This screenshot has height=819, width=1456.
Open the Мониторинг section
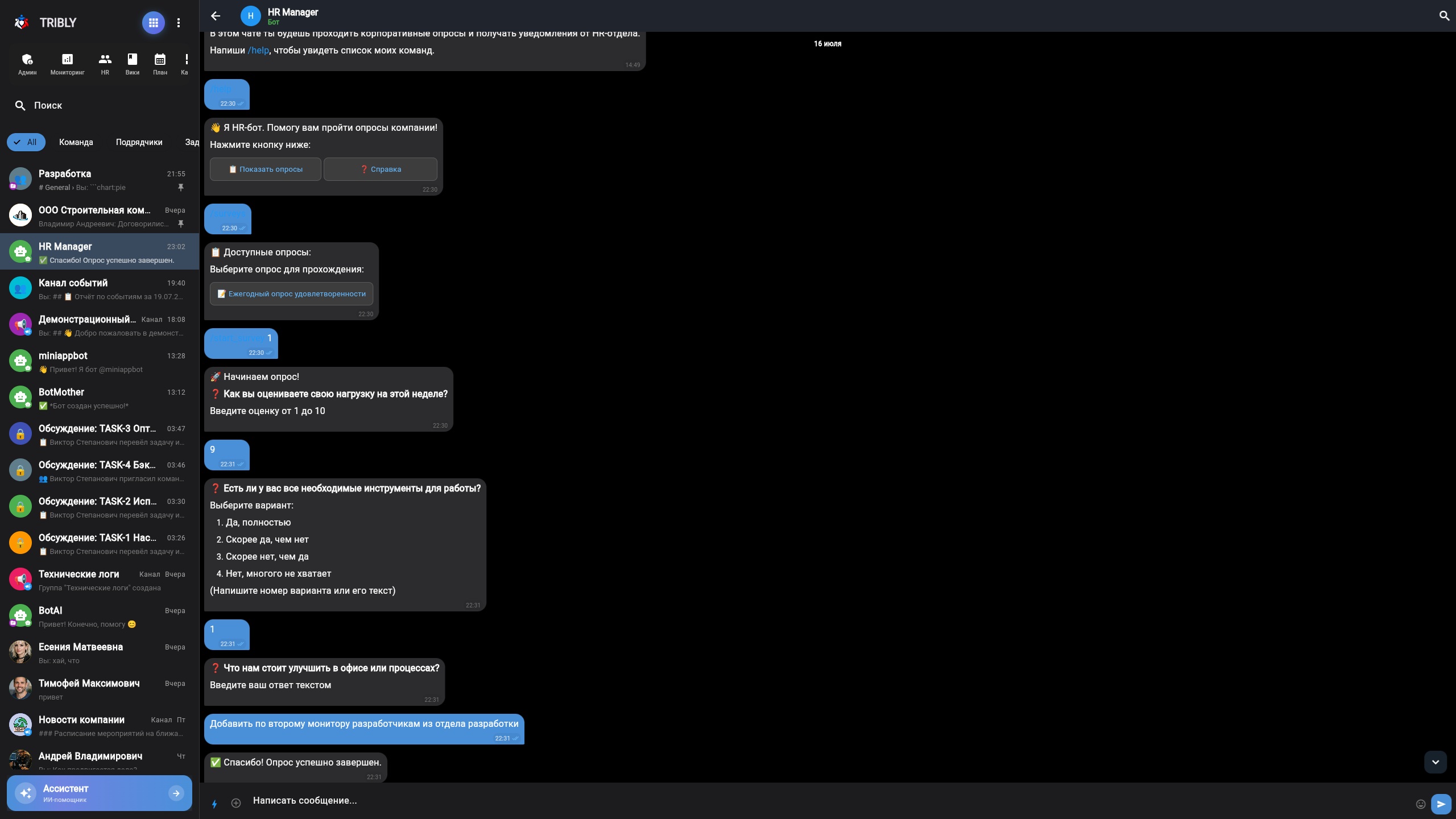67,64
